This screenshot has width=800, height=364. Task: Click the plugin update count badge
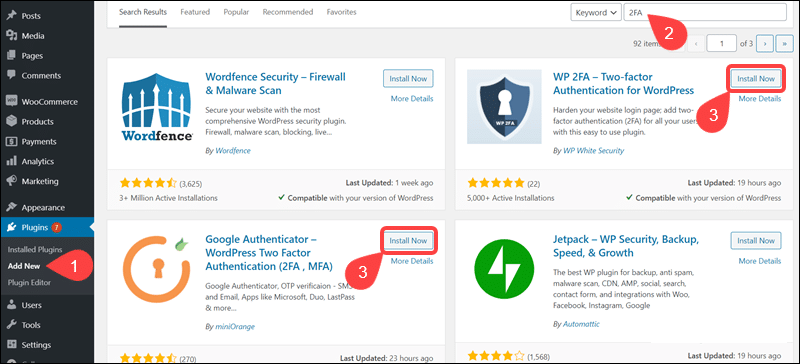56,228
